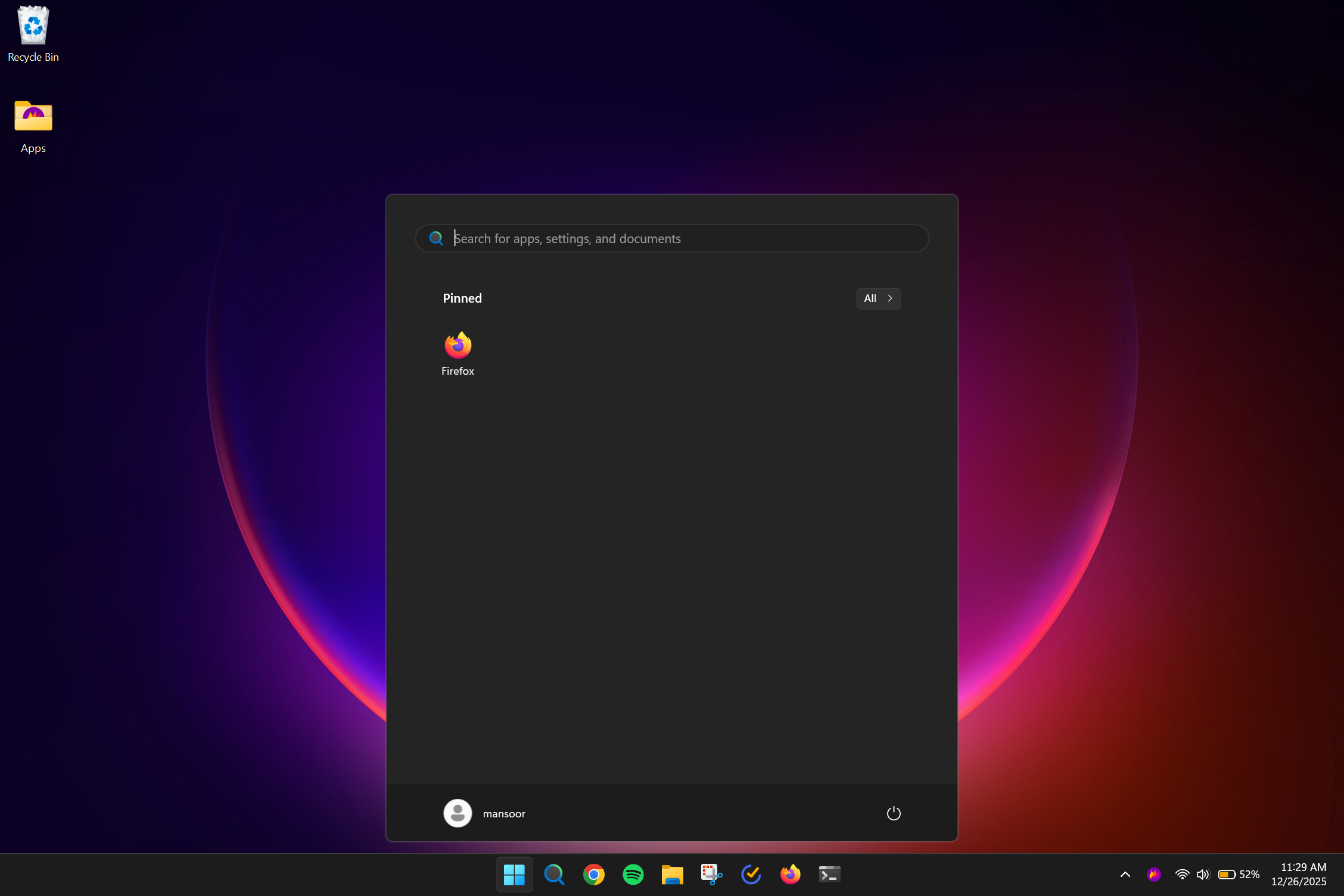
Task: Open the checkmark tasks app in taskbar
Action: click(751, 875)
